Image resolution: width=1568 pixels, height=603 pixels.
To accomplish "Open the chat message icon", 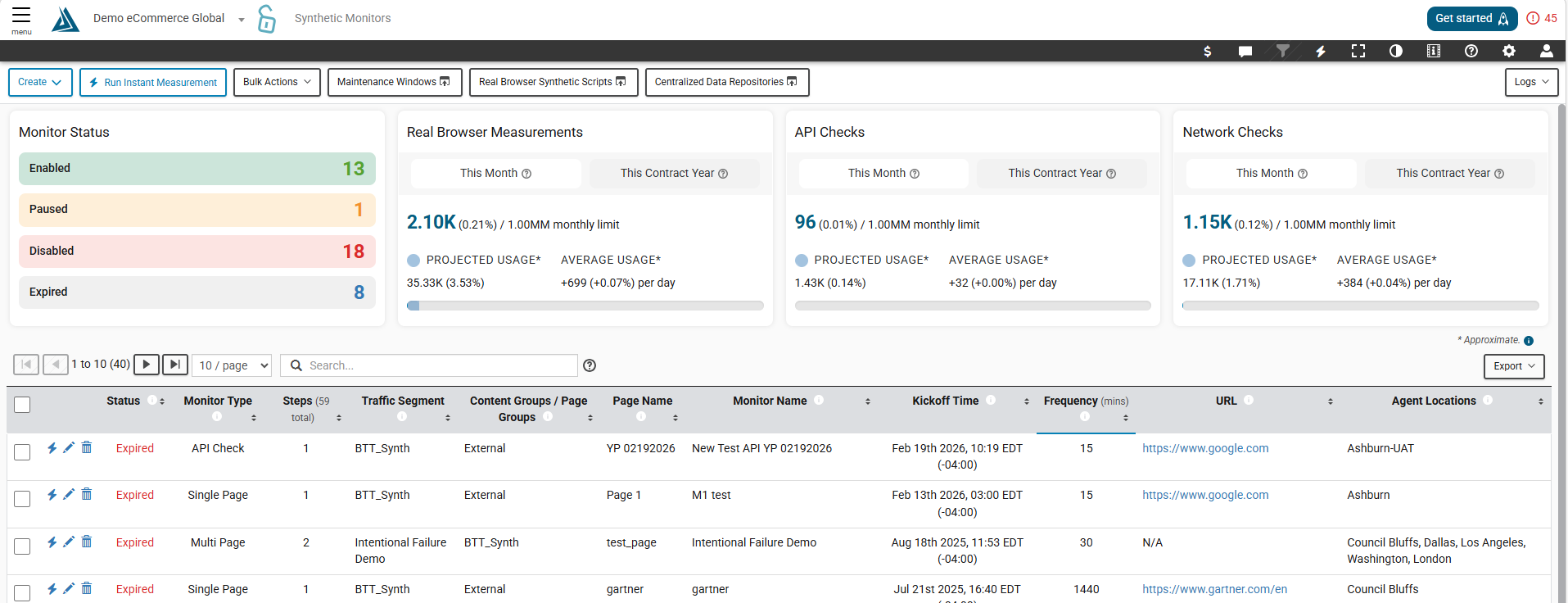I will point(1245,51).
